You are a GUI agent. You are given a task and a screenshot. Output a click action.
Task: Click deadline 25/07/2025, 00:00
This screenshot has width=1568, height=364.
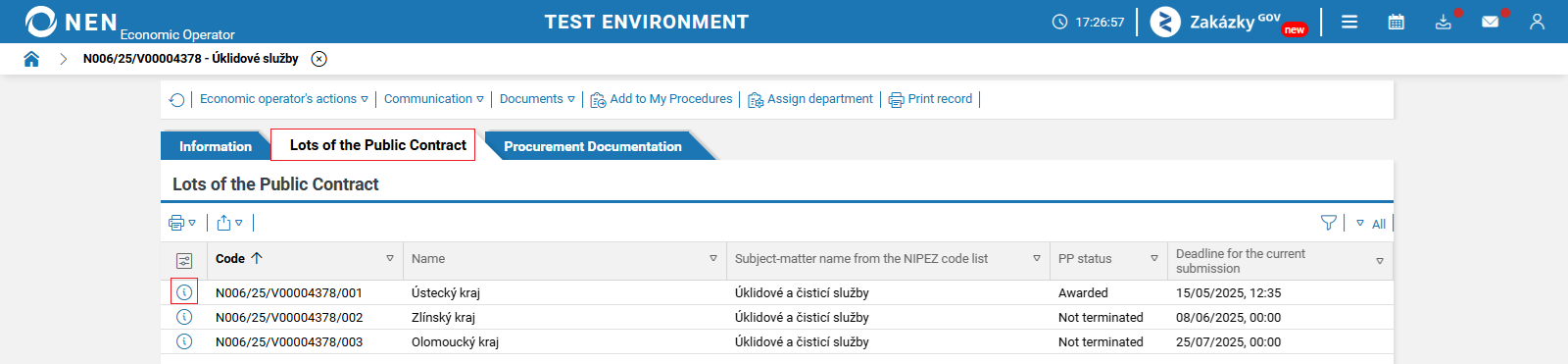tap(1228, 342)
